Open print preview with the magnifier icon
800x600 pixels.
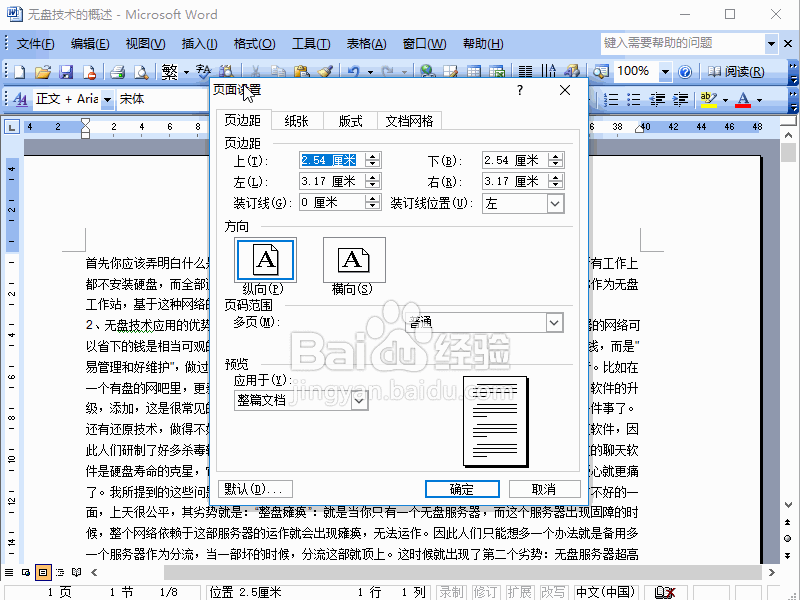[x=141, y=72]
